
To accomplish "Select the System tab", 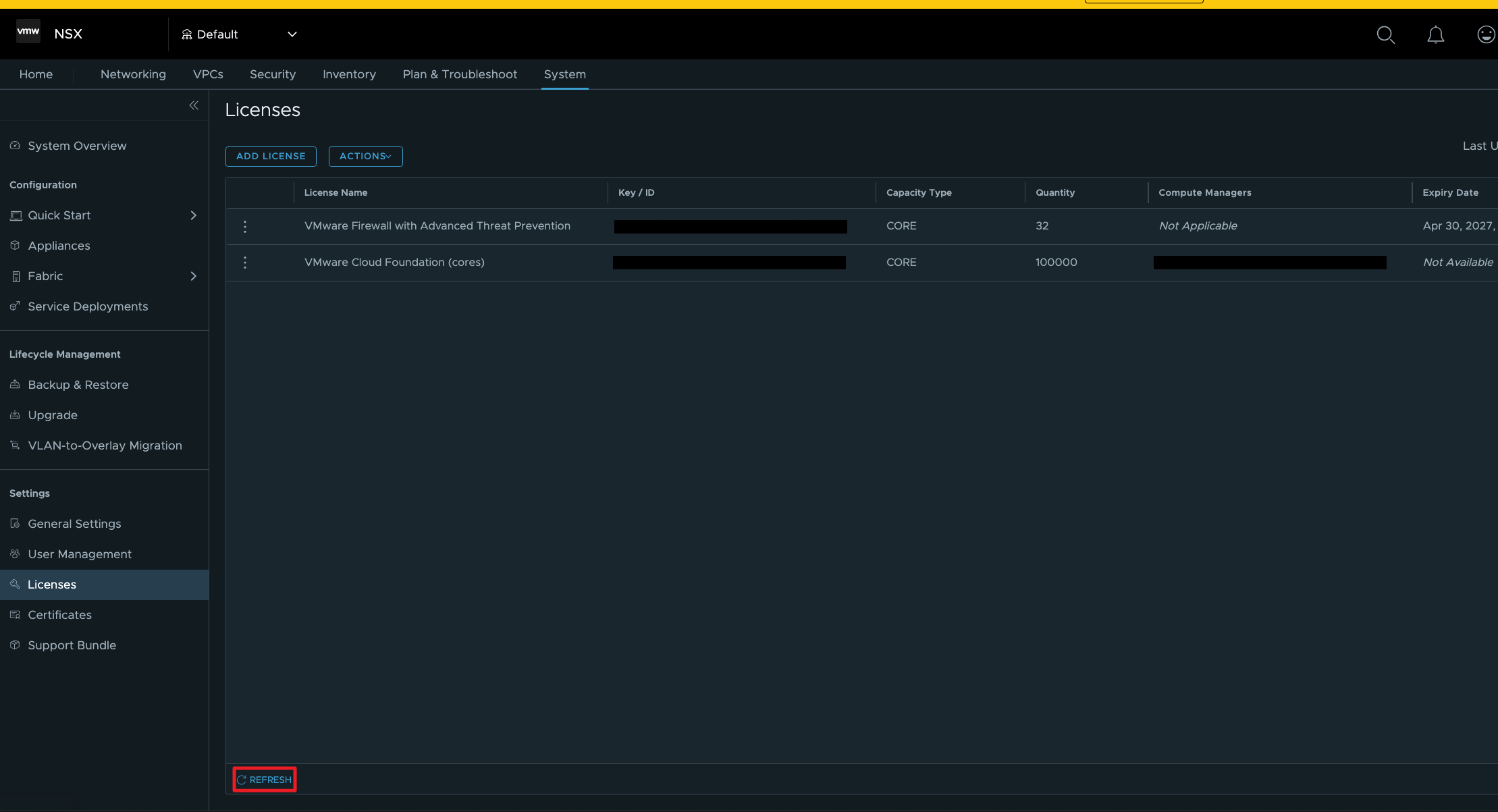I will point(565,74).
